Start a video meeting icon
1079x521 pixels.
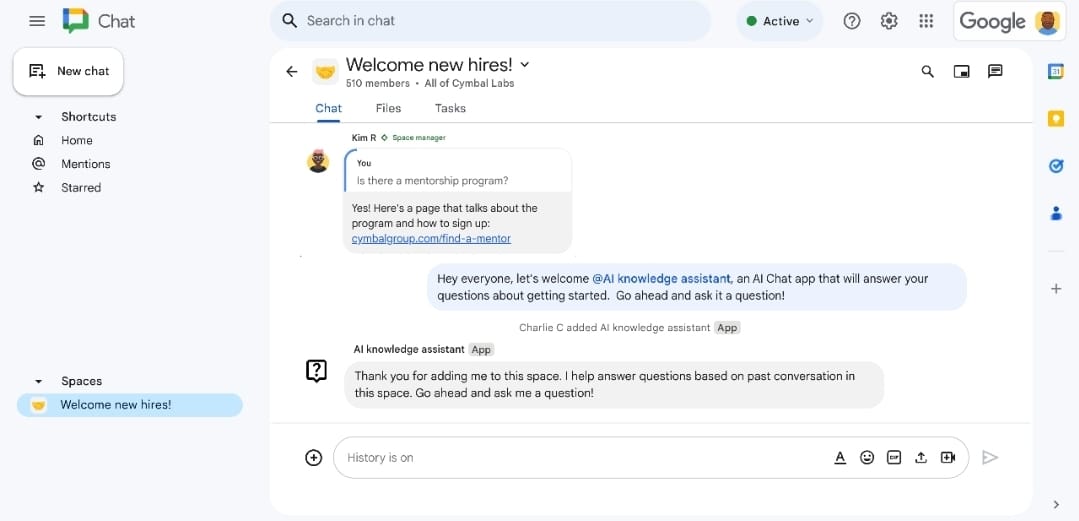coord(948,457)
